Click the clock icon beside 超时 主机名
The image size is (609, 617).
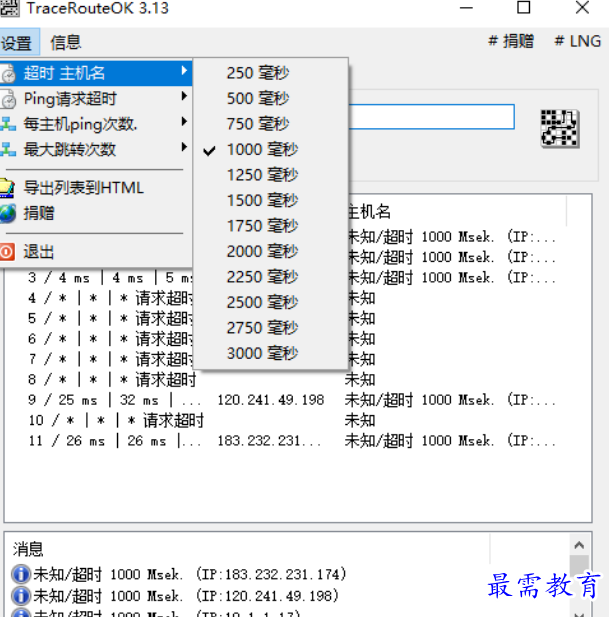pos(8,74)
